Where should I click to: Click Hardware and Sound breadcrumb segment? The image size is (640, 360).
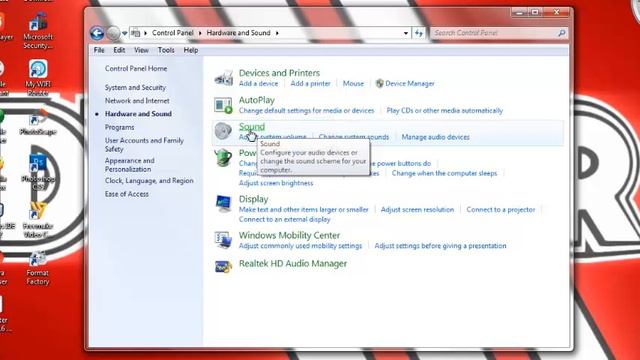pyautogui.click(x=238, y=33)
